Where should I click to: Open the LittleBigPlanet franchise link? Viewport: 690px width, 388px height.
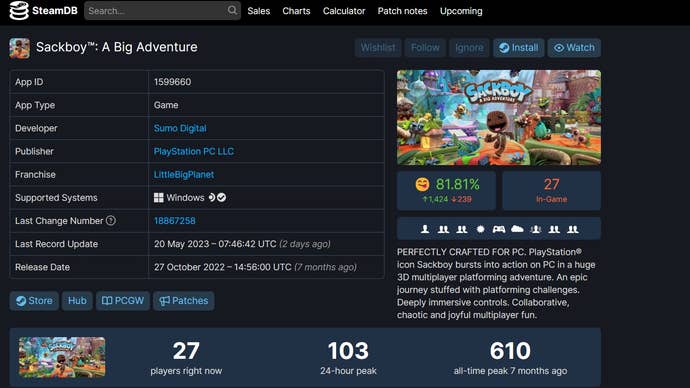[184, 175]
